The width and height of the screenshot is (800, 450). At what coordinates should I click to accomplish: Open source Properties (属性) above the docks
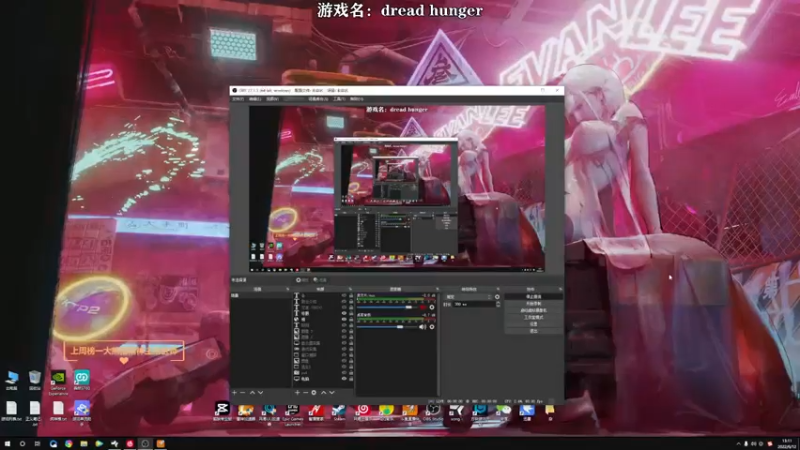[302, 280]
